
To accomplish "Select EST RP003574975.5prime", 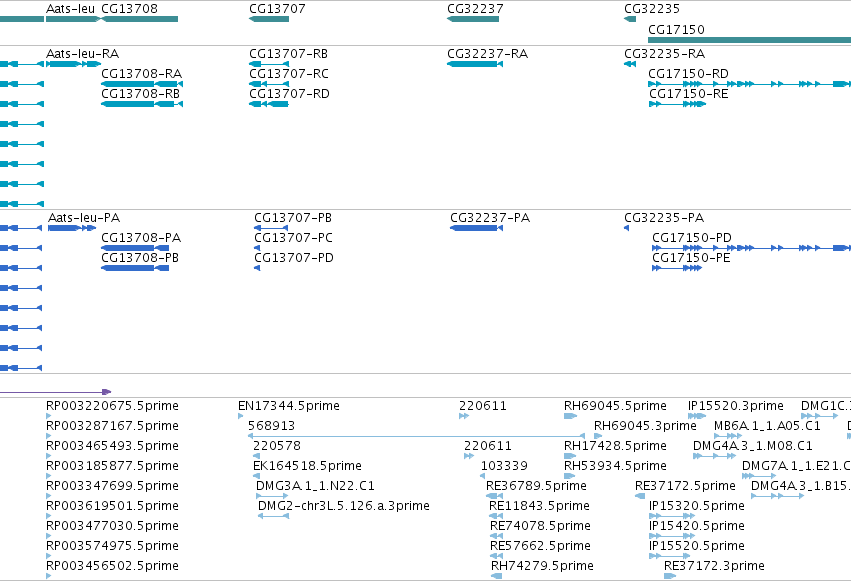I will point(49,556).
